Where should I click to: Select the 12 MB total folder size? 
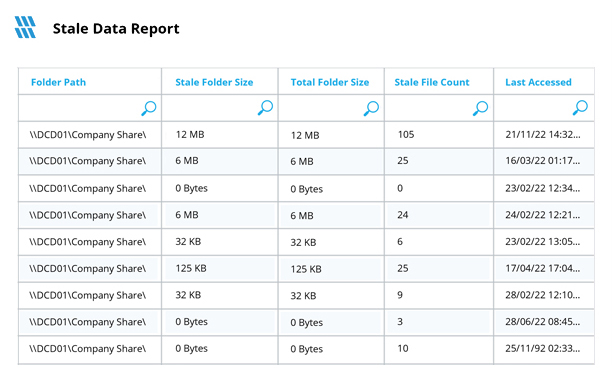pyautogui.click(x=305, y=135)
